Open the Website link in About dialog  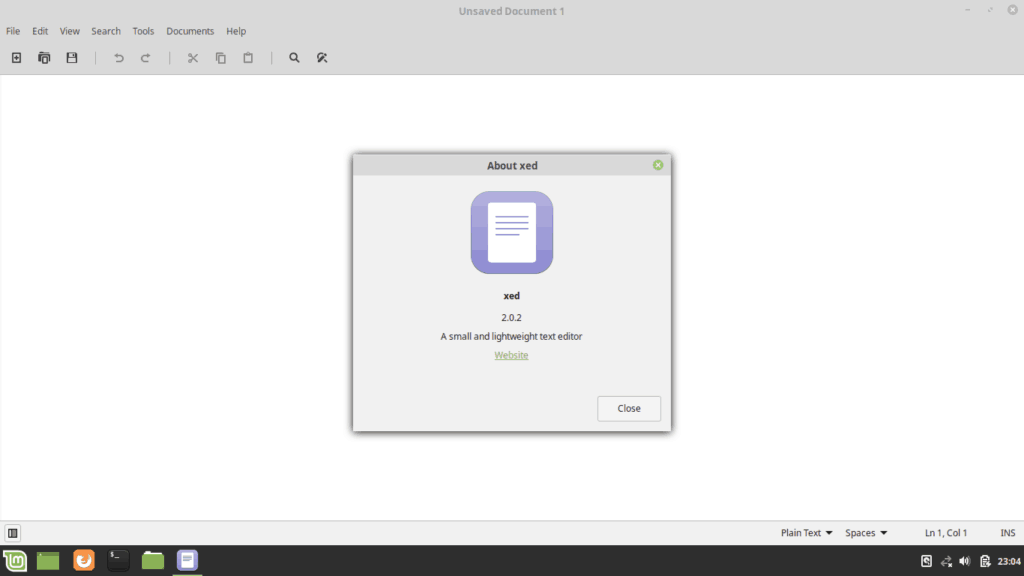coord(511,355)
